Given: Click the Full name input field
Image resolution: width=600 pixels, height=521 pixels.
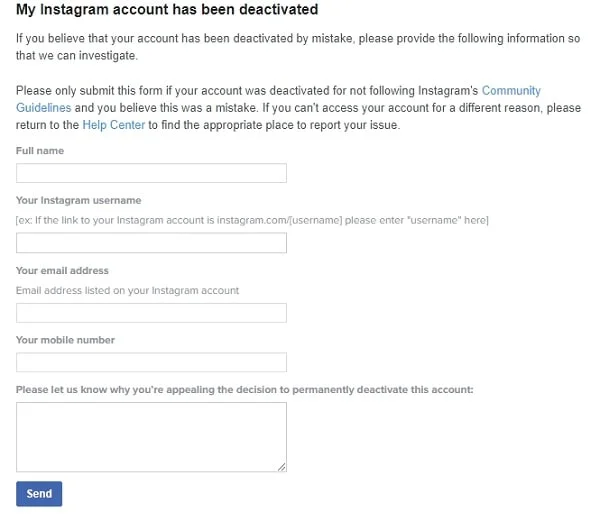Looking at the screenshot, I should [151, 173].
